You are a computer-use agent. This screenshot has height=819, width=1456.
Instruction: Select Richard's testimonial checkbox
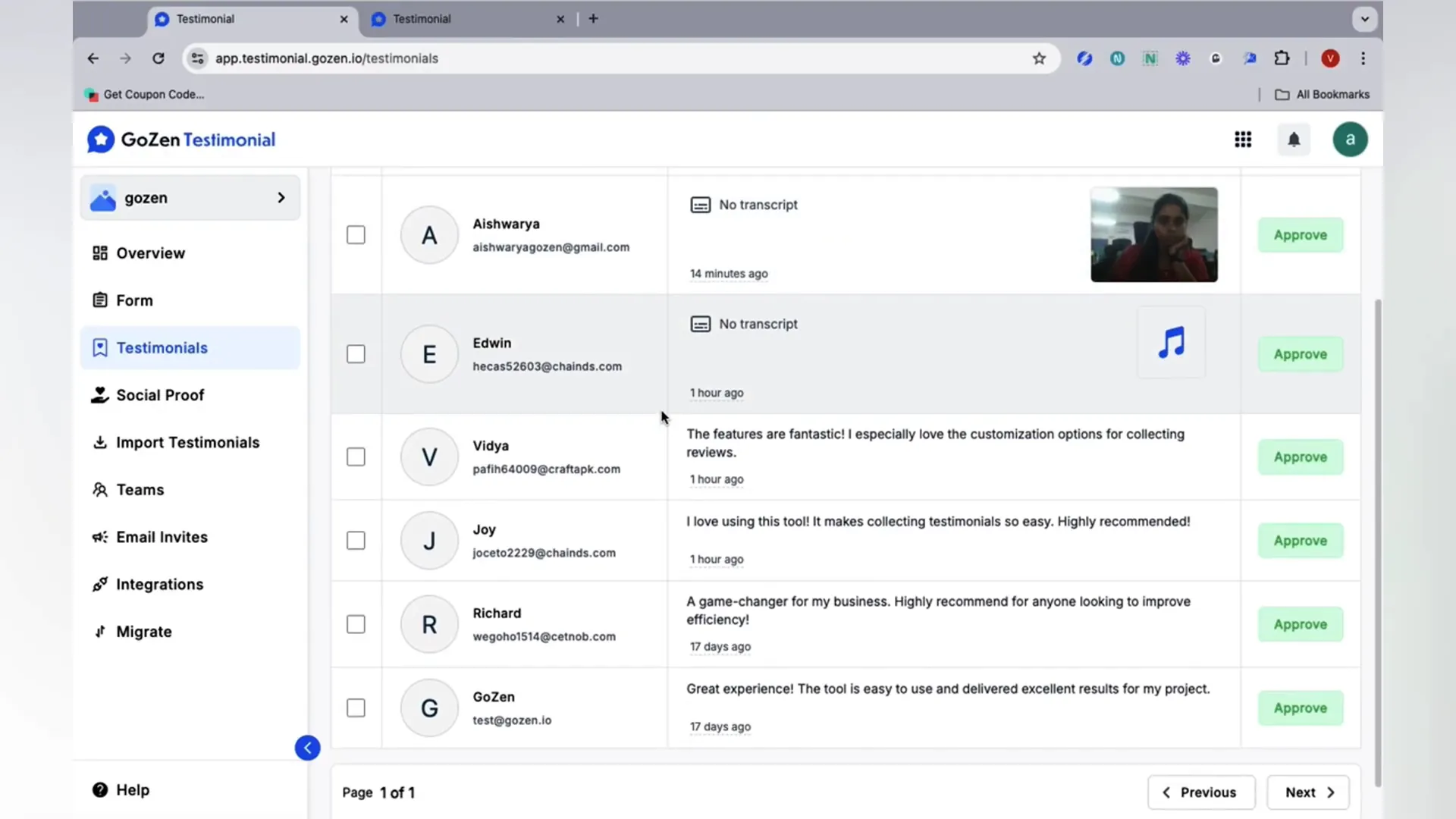click(356, 624)
